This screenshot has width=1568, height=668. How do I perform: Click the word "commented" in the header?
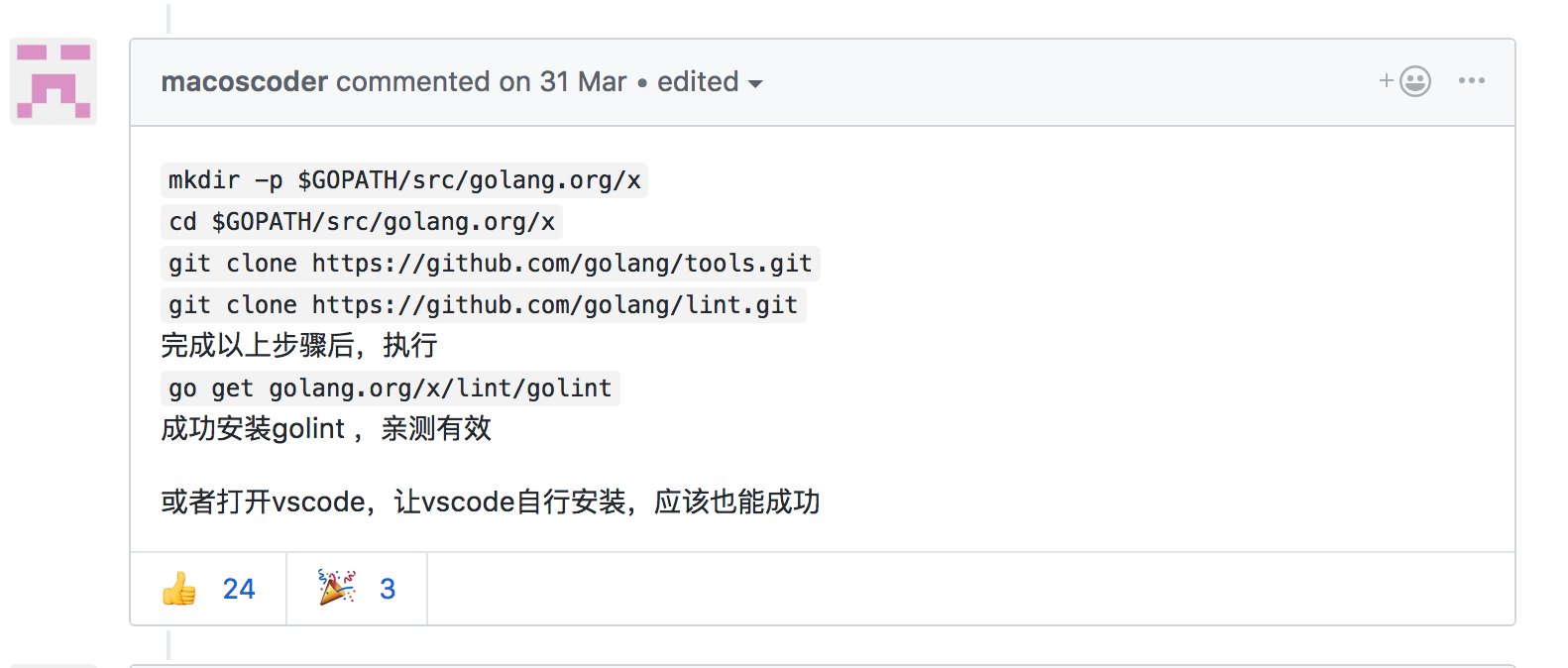click(x=412, y=81)
